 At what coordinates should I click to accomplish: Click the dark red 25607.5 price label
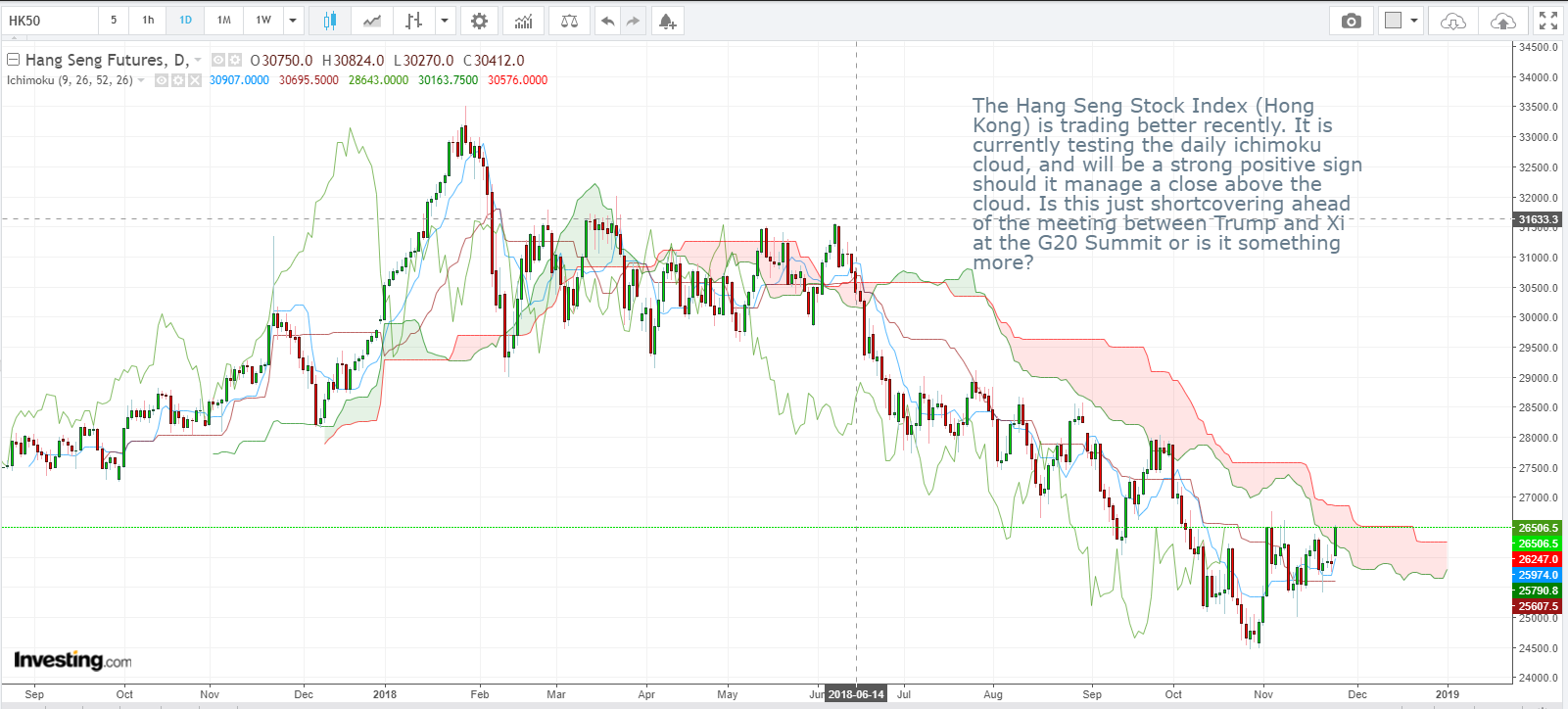point(1538,606)
